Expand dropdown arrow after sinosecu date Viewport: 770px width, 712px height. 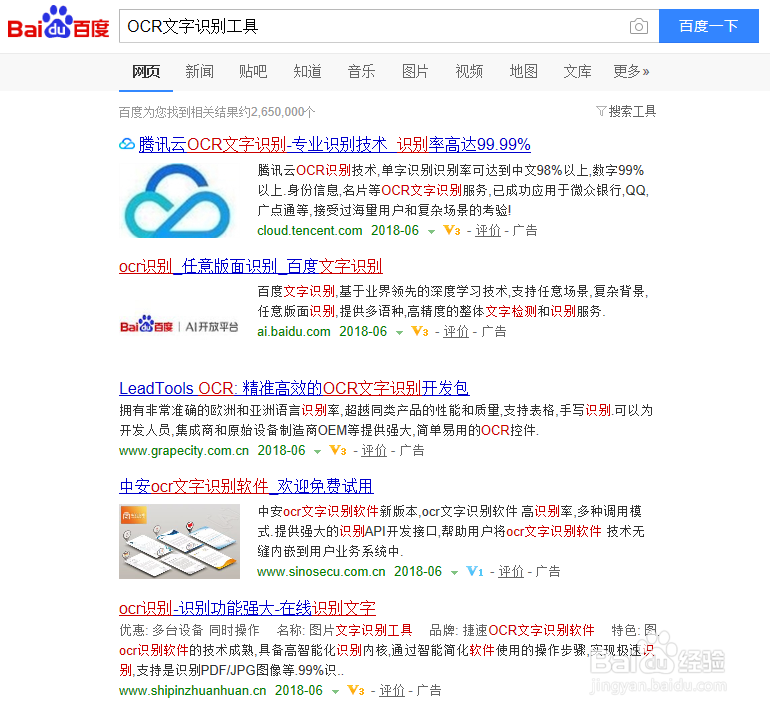[x=454, y=572]
